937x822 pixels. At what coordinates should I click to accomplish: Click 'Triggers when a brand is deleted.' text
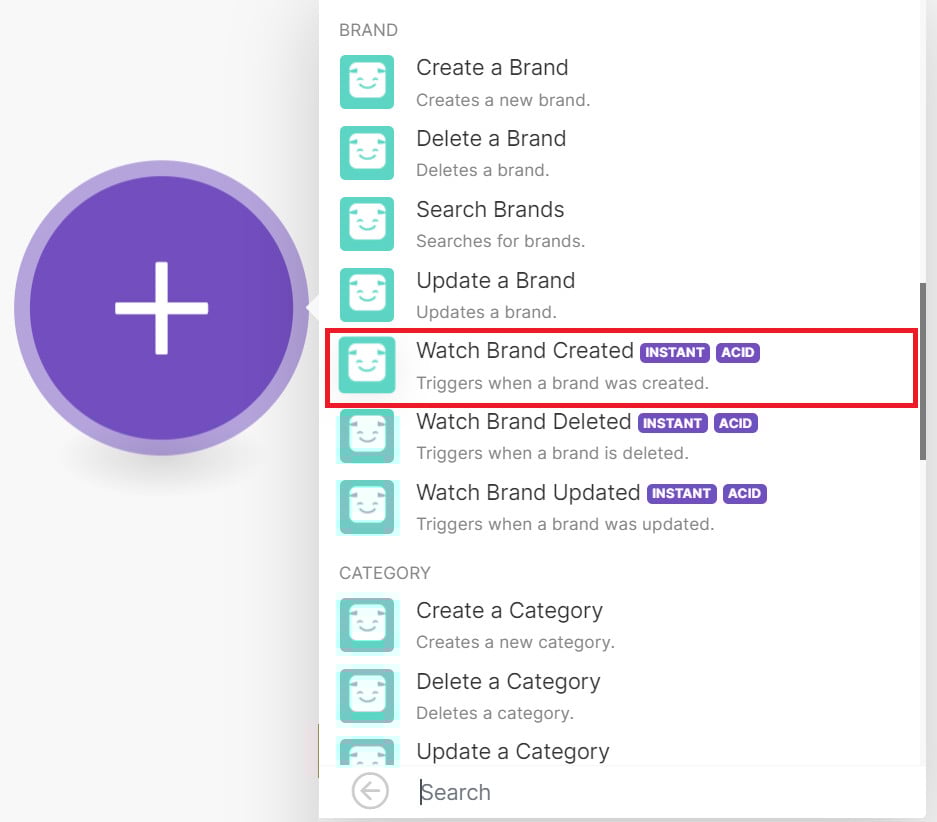pyautogui.click(x=552, y=453)
